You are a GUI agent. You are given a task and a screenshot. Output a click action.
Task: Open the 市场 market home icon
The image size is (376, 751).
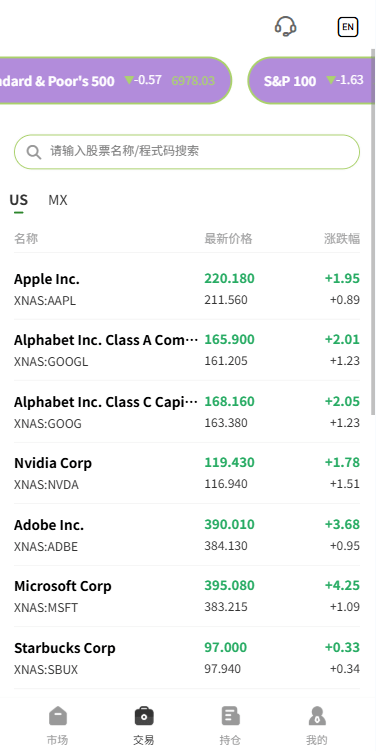pos(57,717)
